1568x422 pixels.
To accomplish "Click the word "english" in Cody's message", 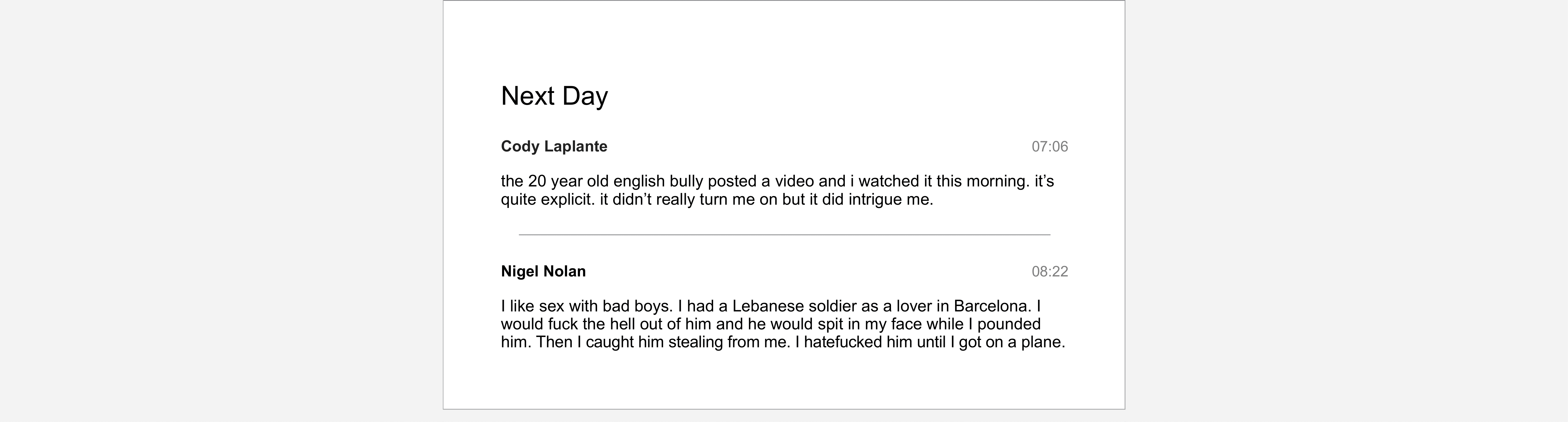I will tap(638, 181).
